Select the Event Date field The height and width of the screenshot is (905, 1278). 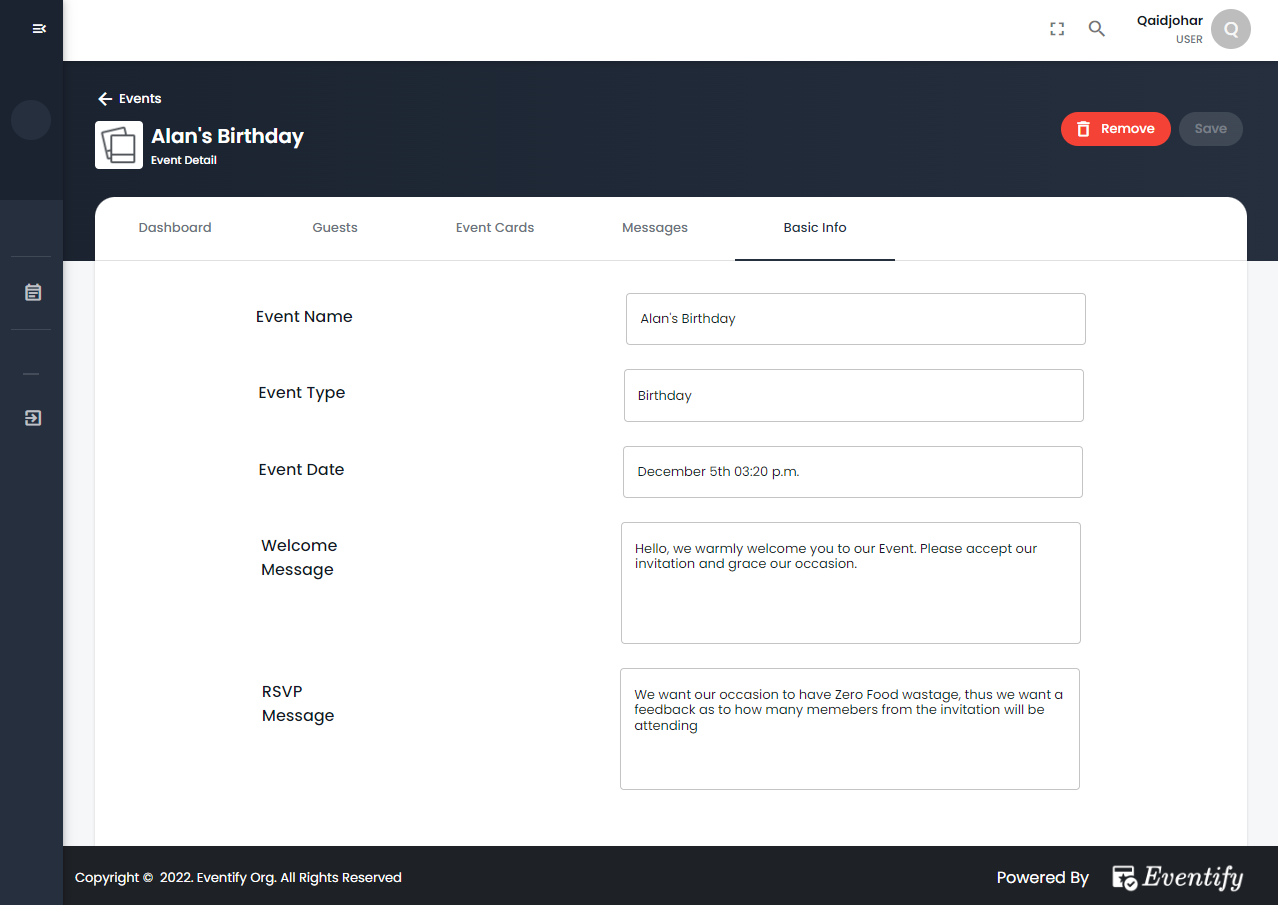(852, 471)
